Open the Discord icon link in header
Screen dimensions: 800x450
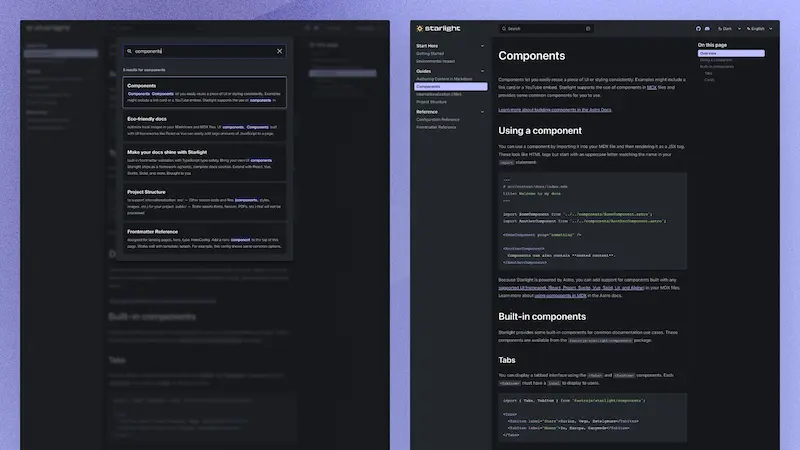pos(707,29)
